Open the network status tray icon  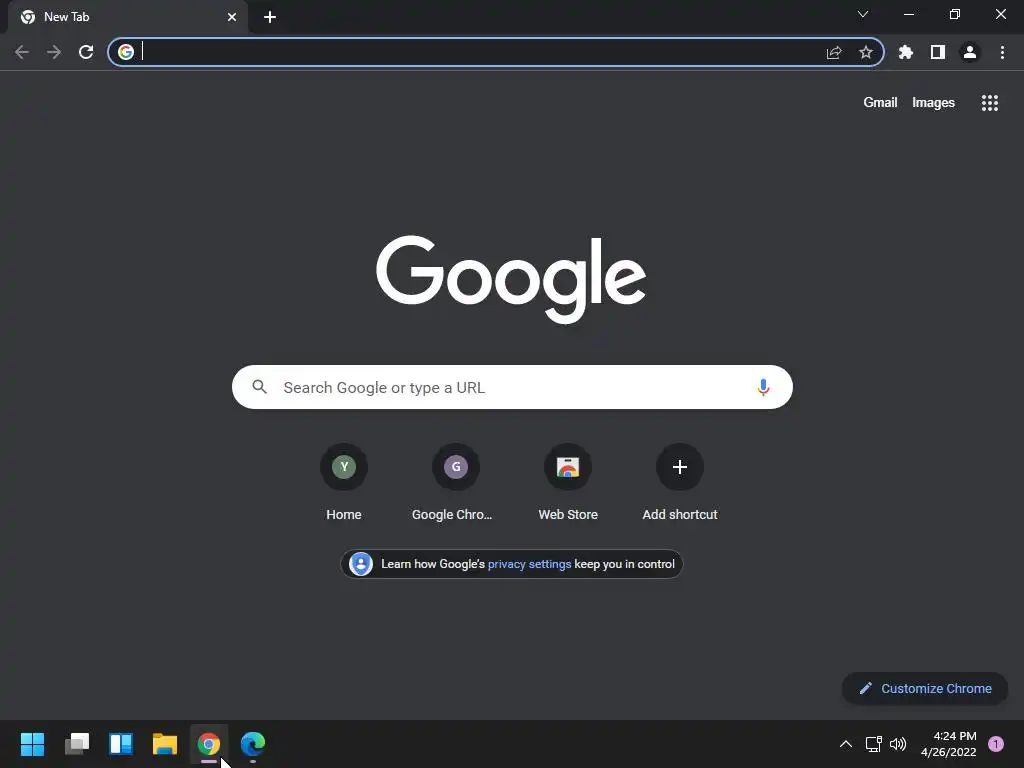[873, 744]
